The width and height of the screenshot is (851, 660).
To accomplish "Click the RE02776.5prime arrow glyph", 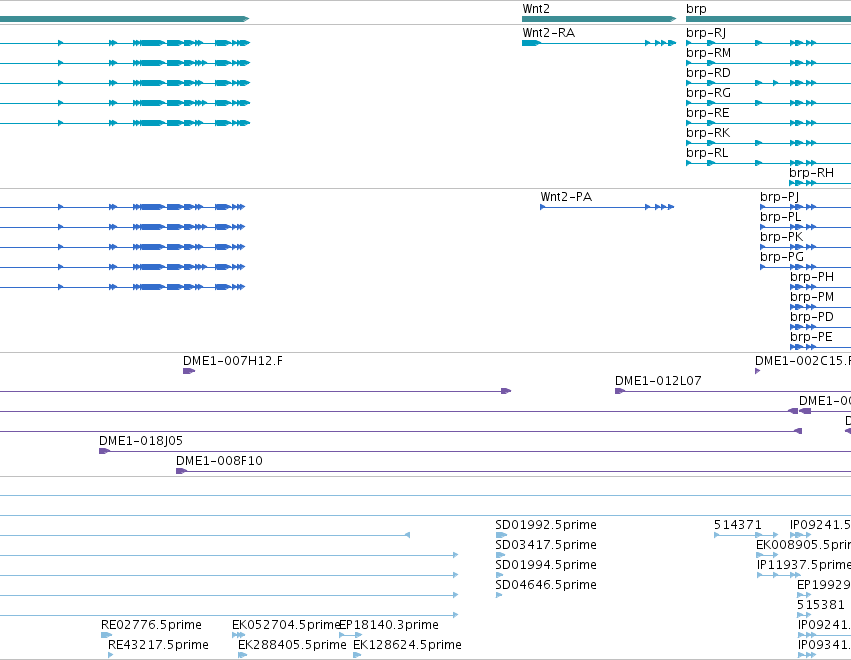I will tap(106, 635).
